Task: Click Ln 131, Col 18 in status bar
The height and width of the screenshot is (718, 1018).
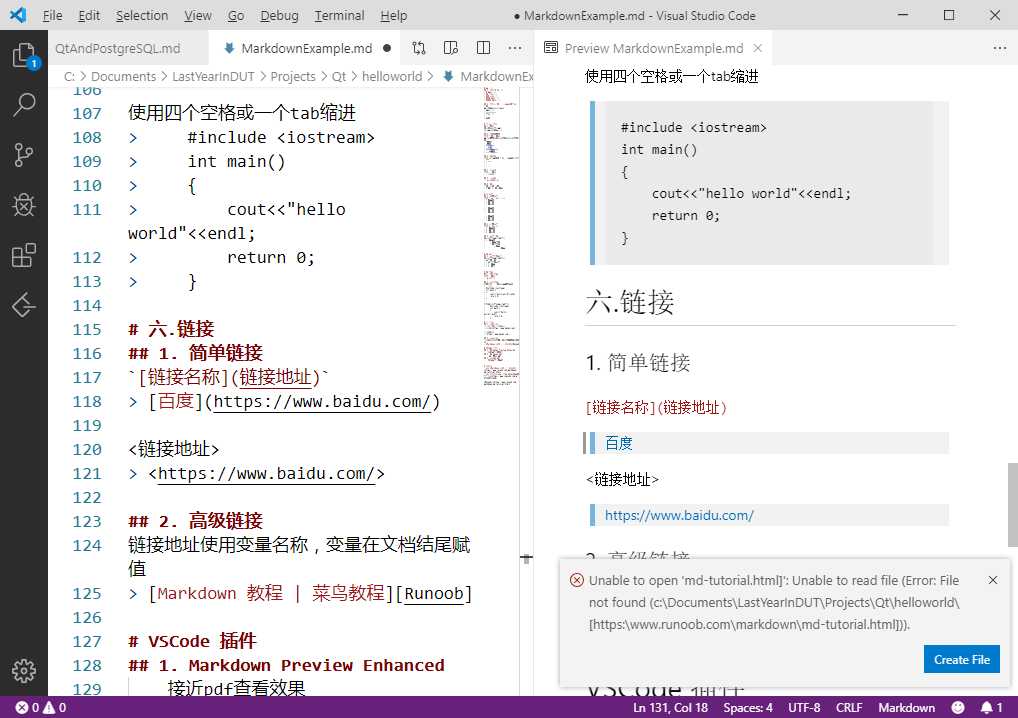Action: point(671,708)
